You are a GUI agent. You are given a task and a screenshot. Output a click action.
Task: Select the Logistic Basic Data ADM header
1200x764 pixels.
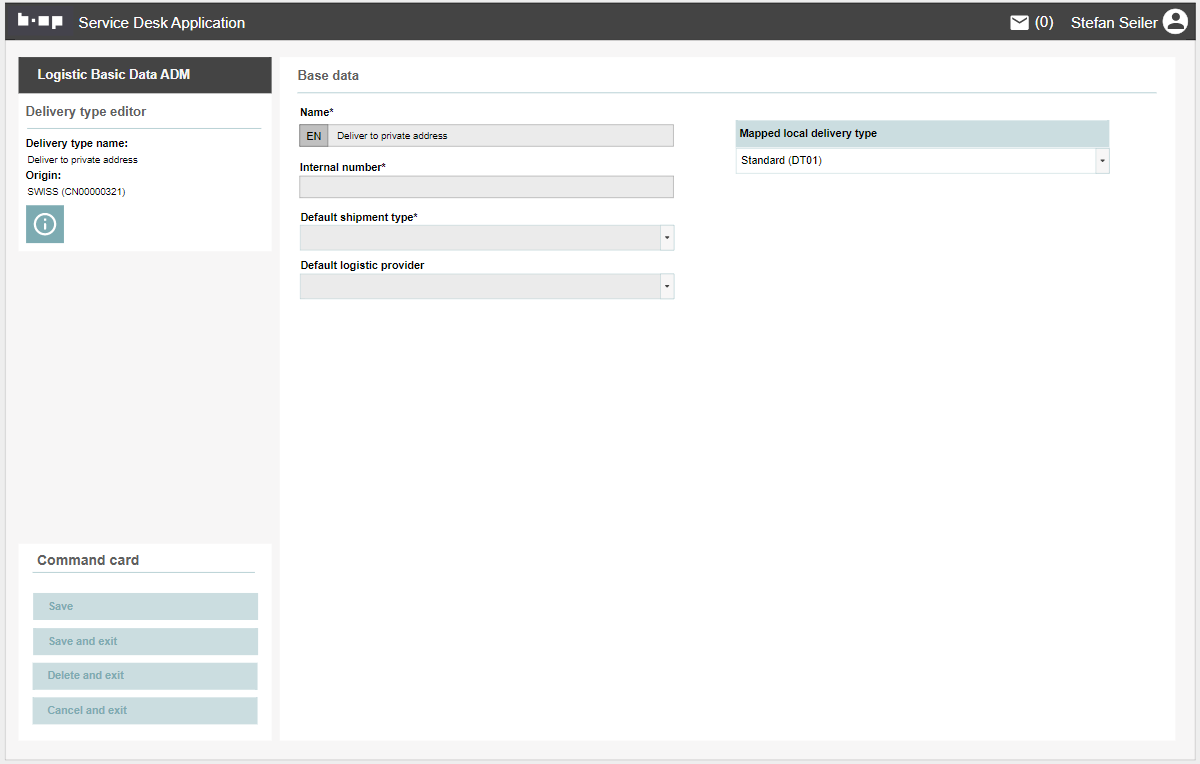(114, 75)
